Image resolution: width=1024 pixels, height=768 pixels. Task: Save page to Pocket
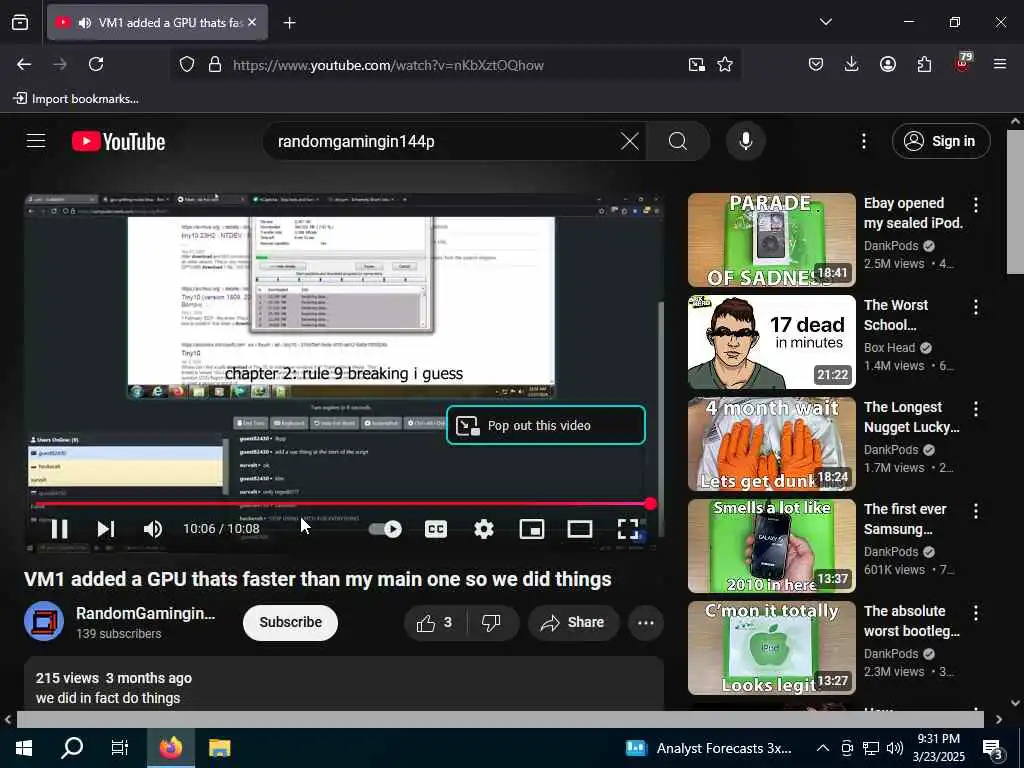click(x=816, y=65)
